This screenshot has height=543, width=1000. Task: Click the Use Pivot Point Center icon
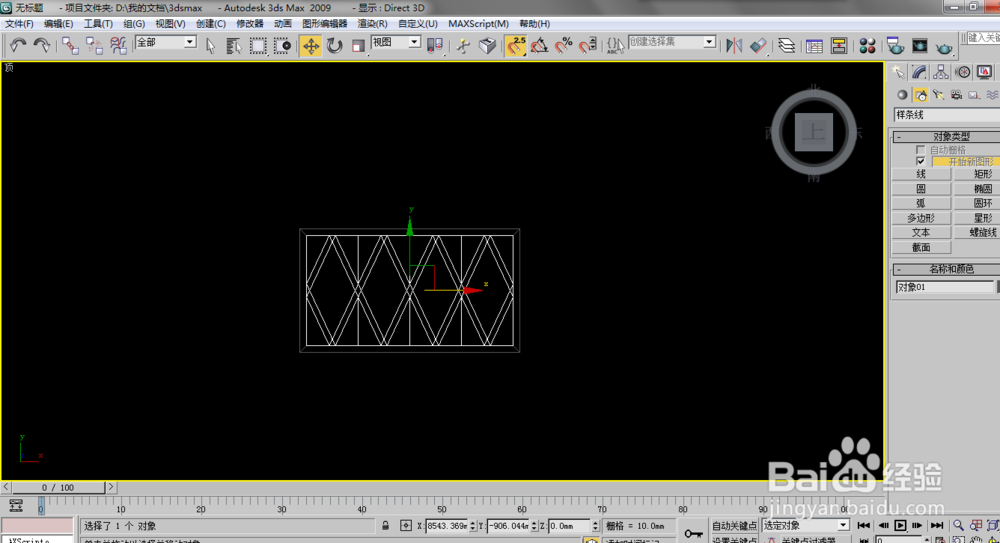click(x=435, y=45)
